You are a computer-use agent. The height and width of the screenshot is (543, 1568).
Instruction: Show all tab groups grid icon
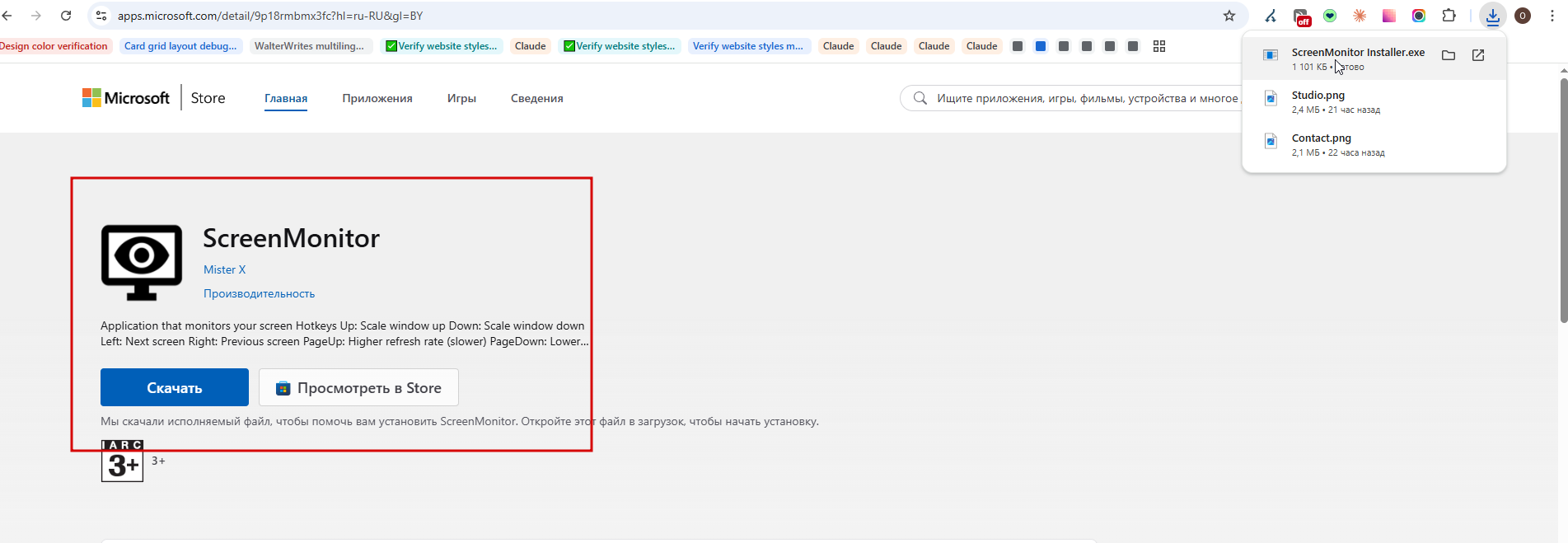click(x=1159, y=46)
